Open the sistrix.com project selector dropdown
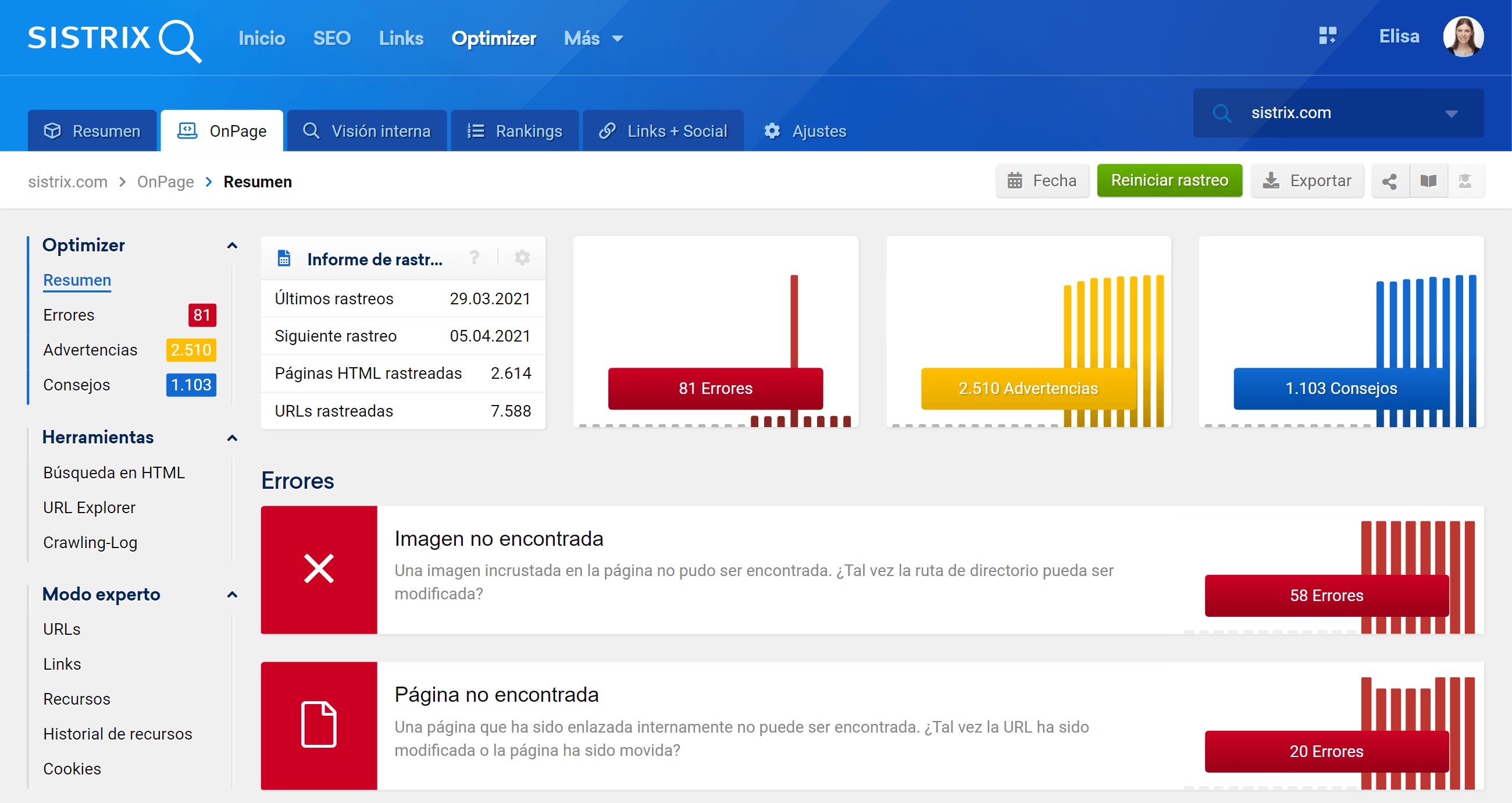Screen dimensions: 1512x803 point(1338,113)
